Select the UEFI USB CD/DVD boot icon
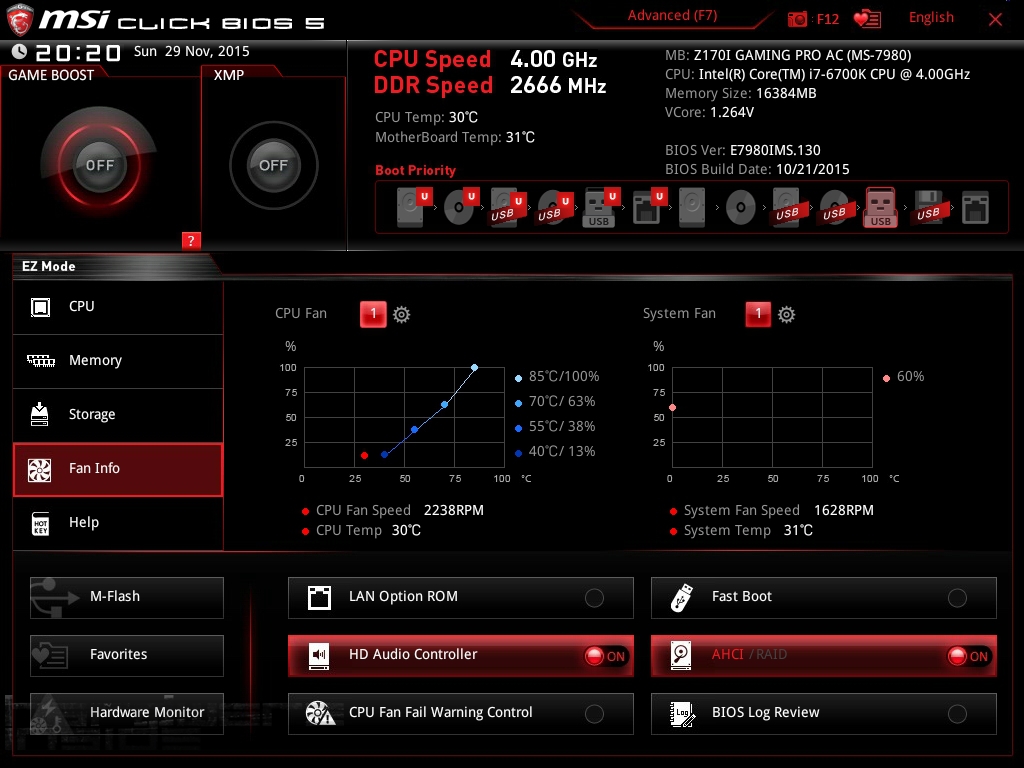Viewport: 1024px width, 768px height. point(555,208)
